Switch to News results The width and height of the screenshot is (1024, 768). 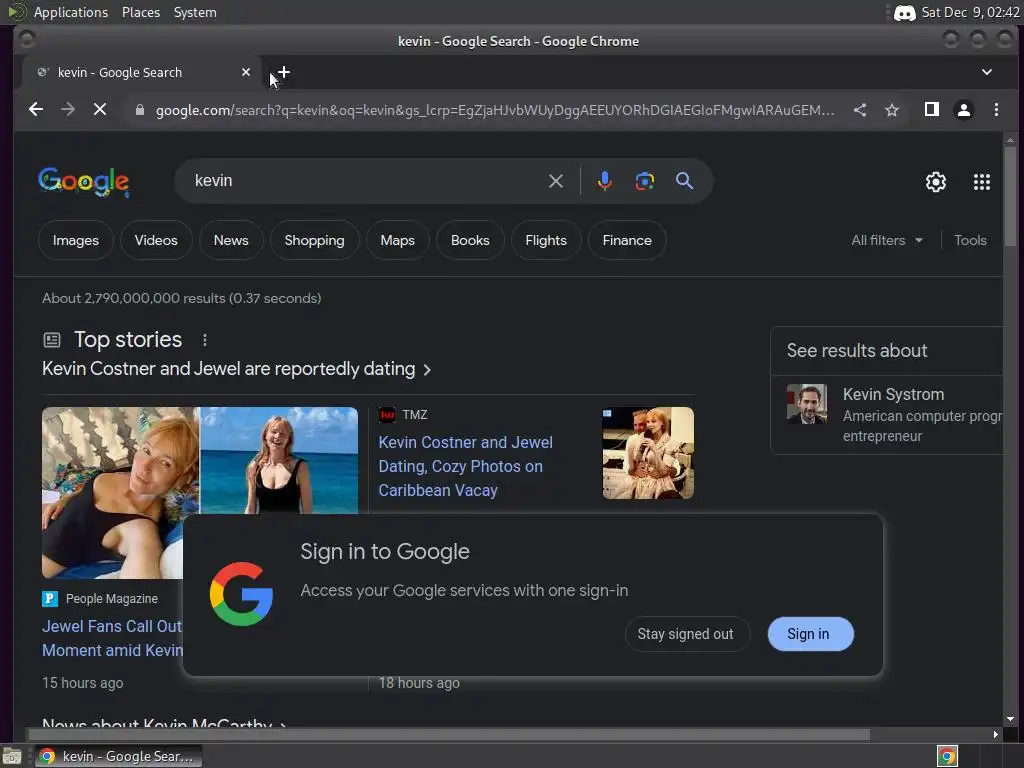231,240
